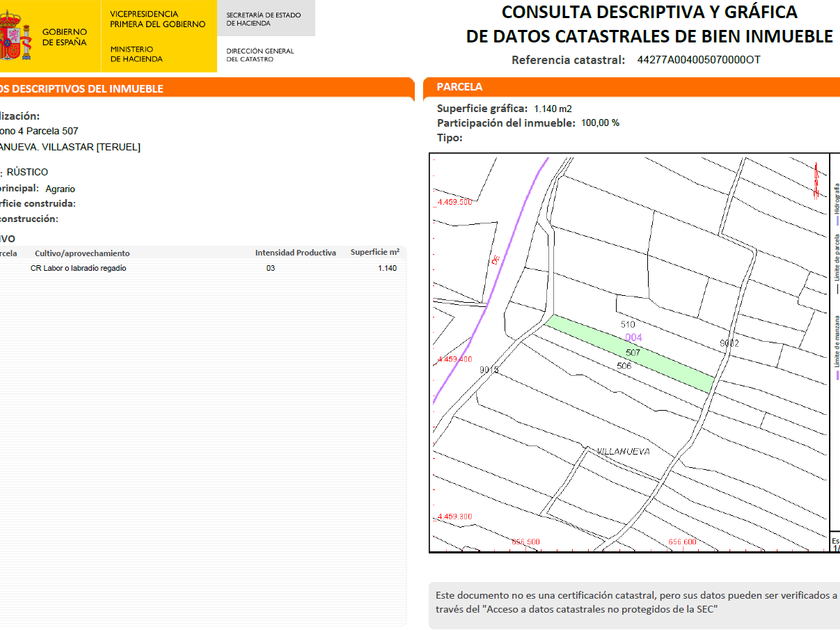
Task: Click the Consulta Descriptiva y Gráfica title
Action: click(649, 24)
